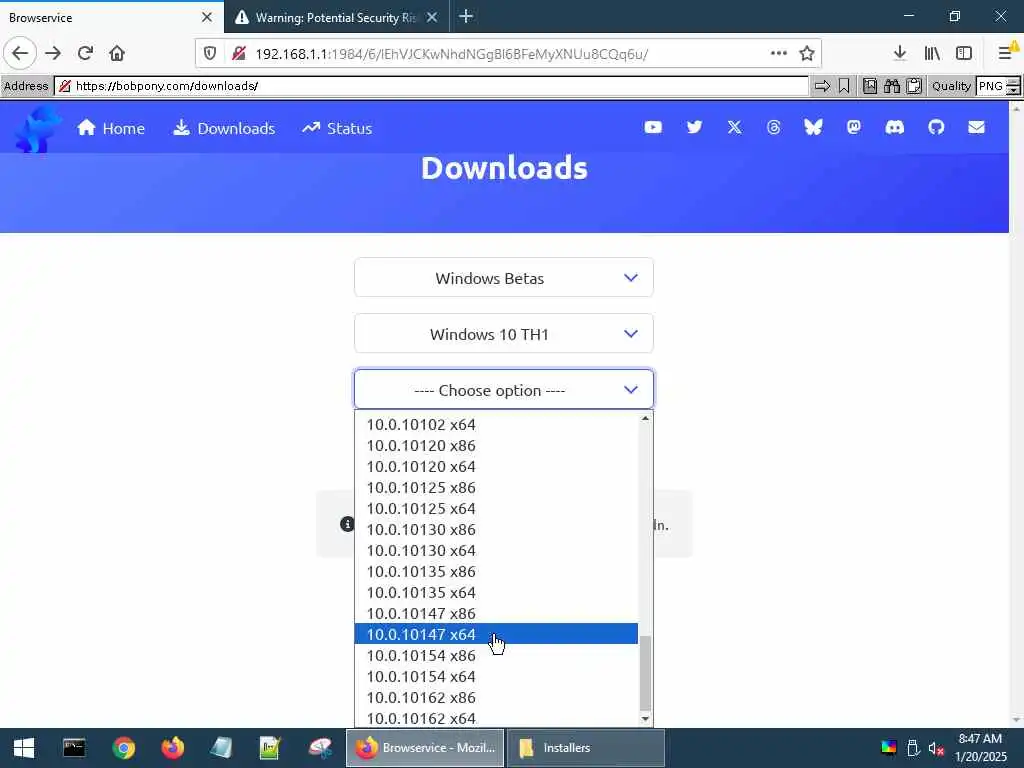This screenshot has height=768, width=1024.
Task: Open GitHub social icon
Action: click(936, 127)
